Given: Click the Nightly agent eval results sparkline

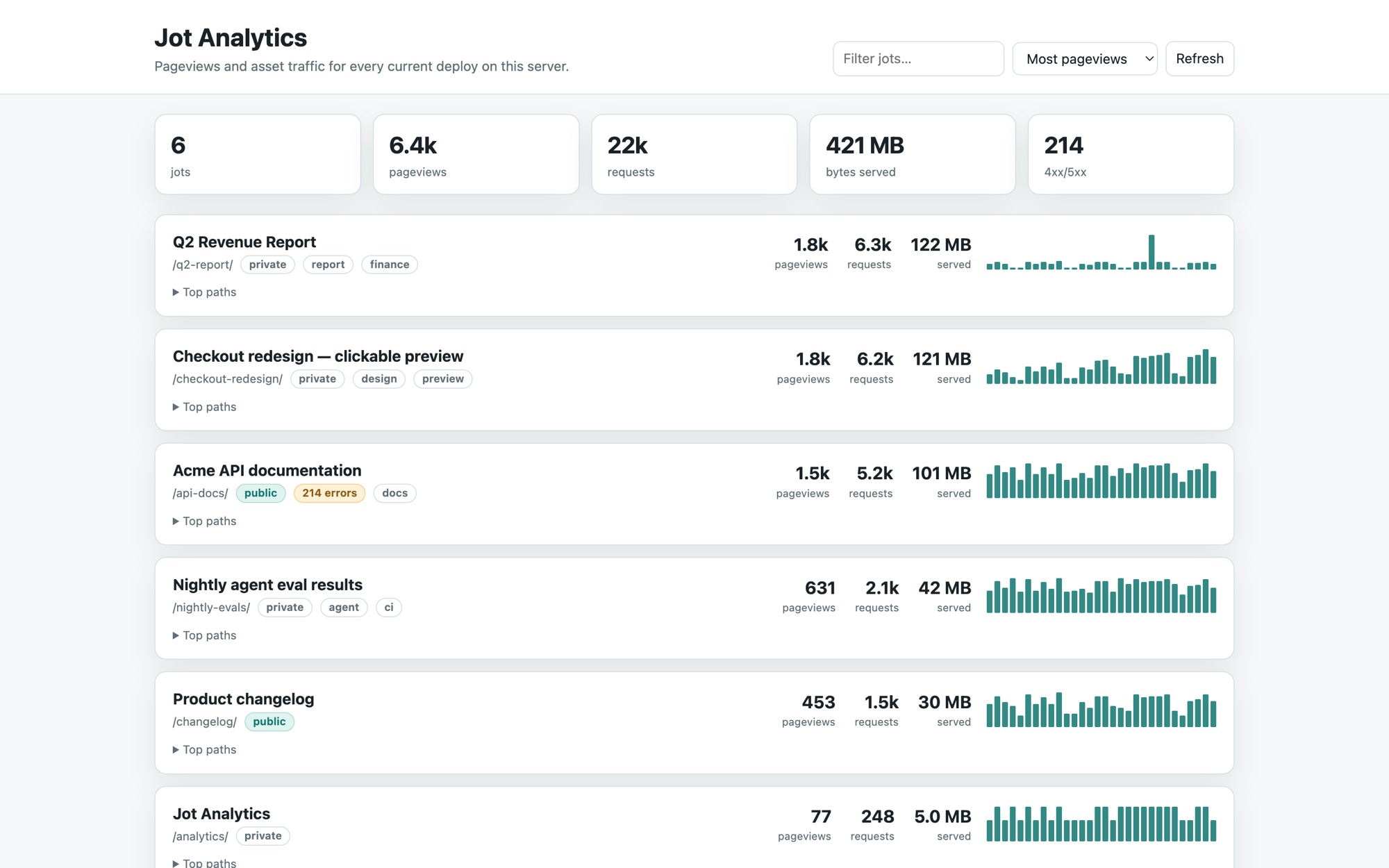Looking at the screenshot, I should [1101, 596].
